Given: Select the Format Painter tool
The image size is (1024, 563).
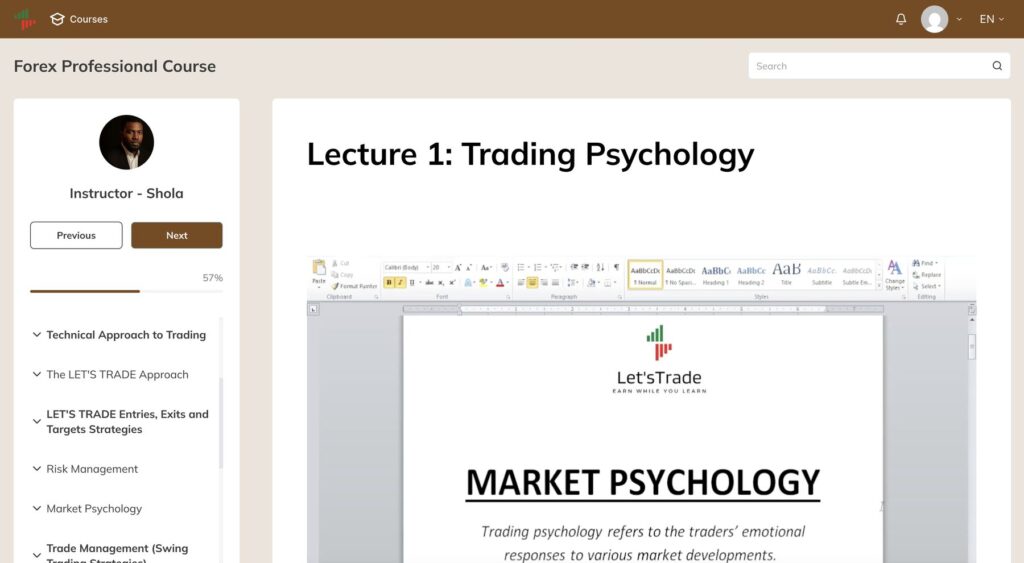Looking at the screenshot, I should coord(355,286).
